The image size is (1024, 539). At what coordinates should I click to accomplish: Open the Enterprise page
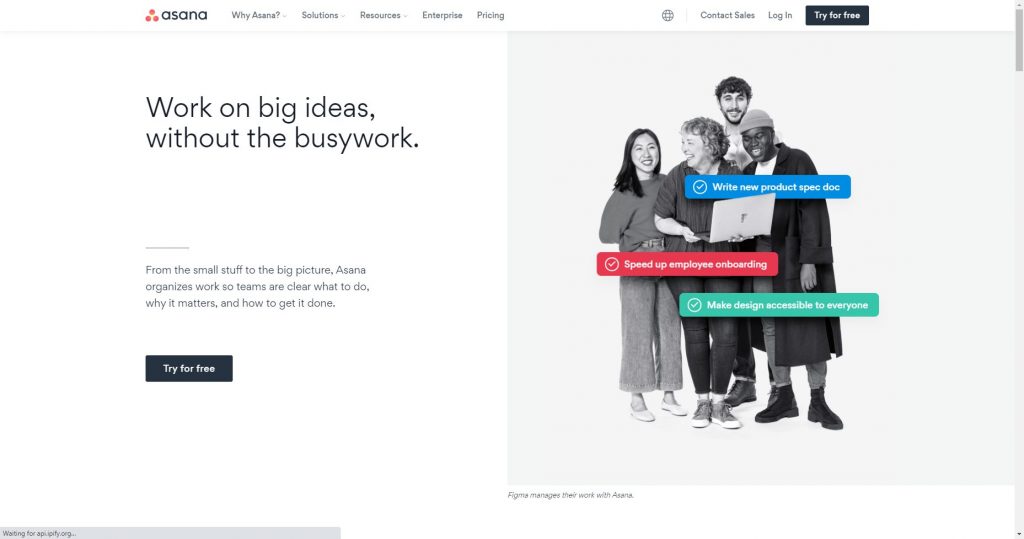click(x=442, y=15)
